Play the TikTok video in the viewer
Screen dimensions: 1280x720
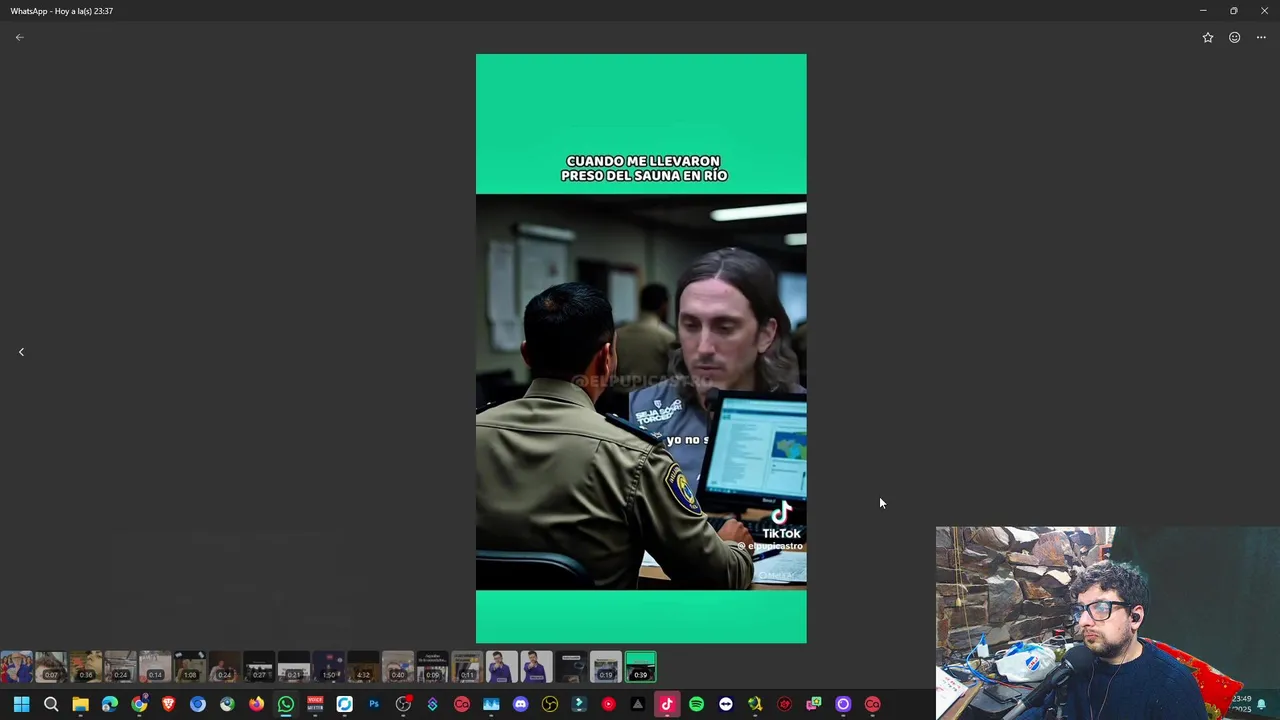(641, 348)
